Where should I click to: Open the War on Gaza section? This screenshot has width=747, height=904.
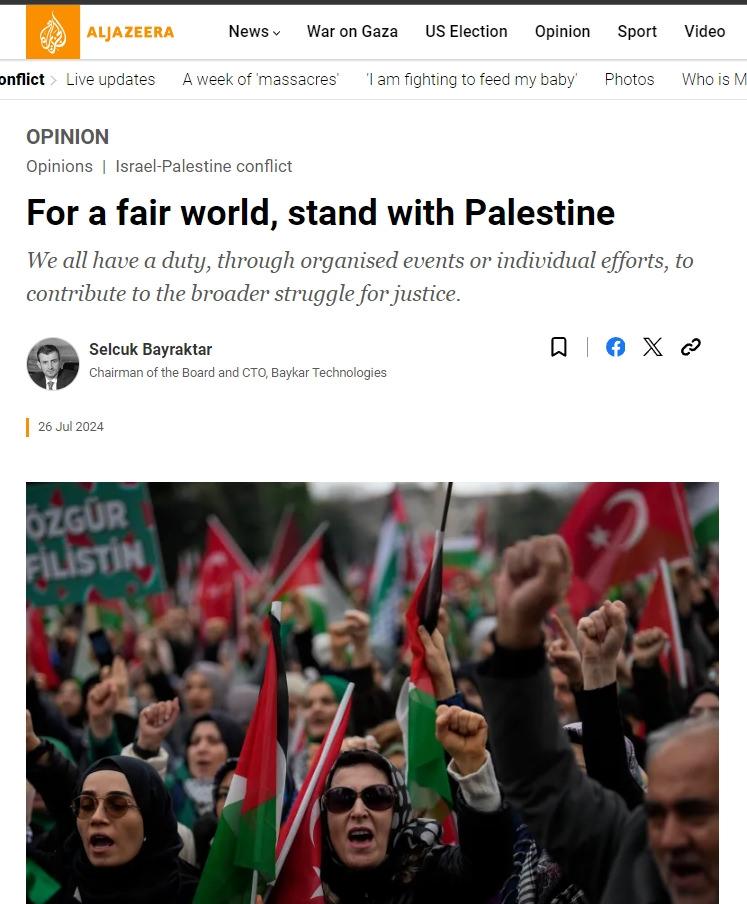[352, 31]
